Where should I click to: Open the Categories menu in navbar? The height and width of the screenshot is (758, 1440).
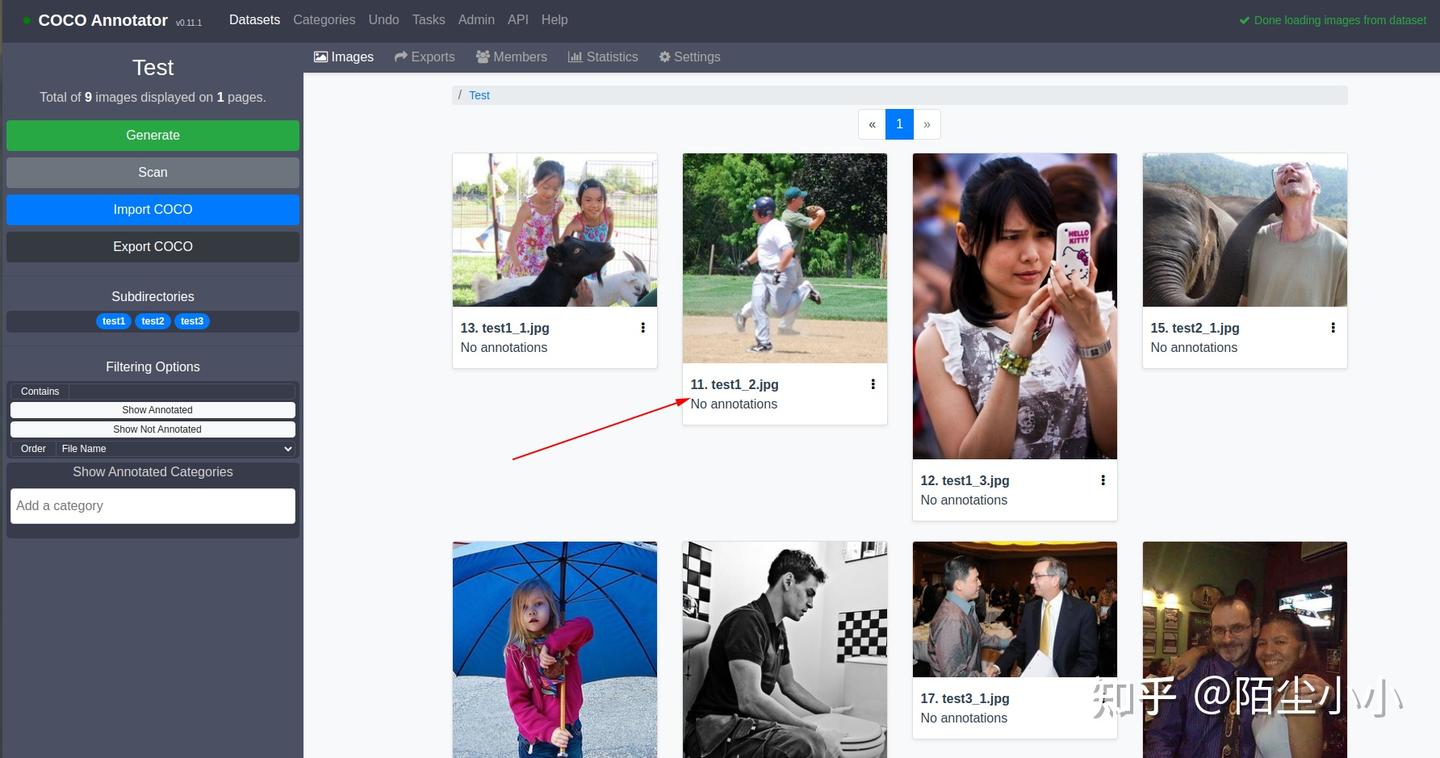(x=324, y=20)
